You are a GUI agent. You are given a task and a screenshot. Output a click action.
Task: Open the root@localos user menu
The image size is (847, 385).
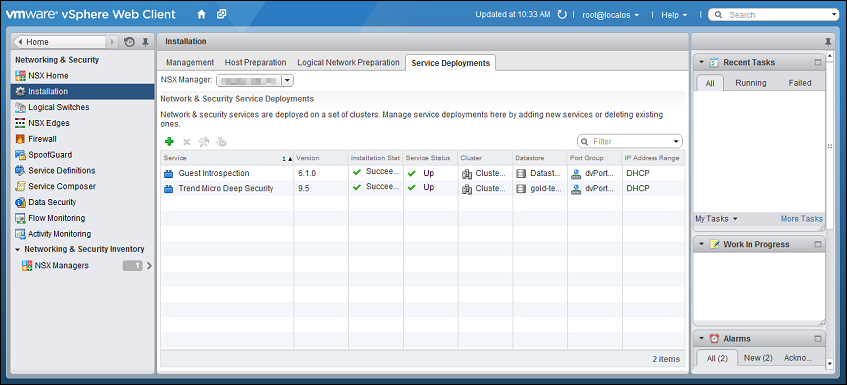611,15
